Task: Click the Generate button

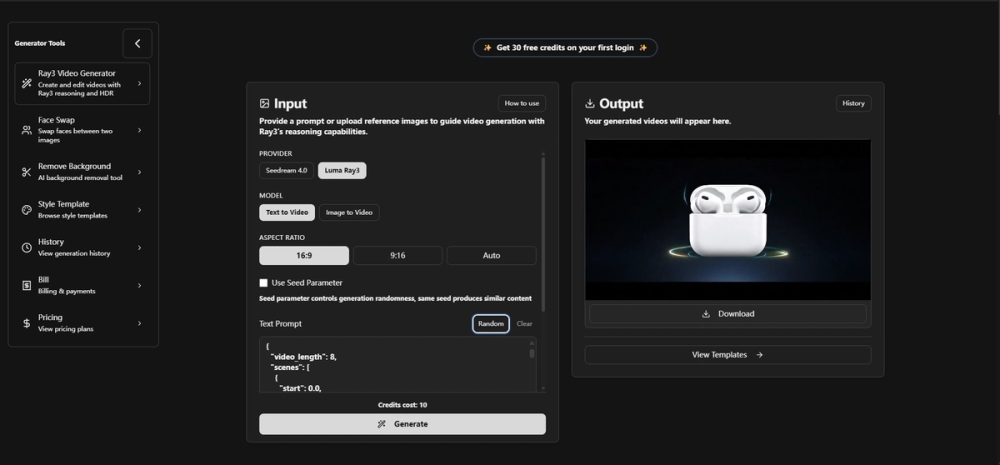Action: [x=402, y=424]
